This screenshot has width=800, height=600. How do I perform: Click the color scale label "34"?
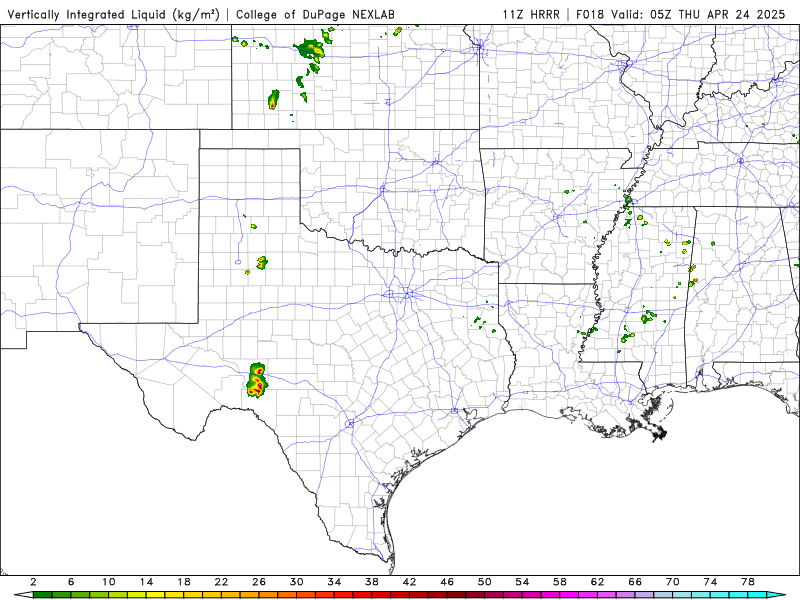point(334,582)
